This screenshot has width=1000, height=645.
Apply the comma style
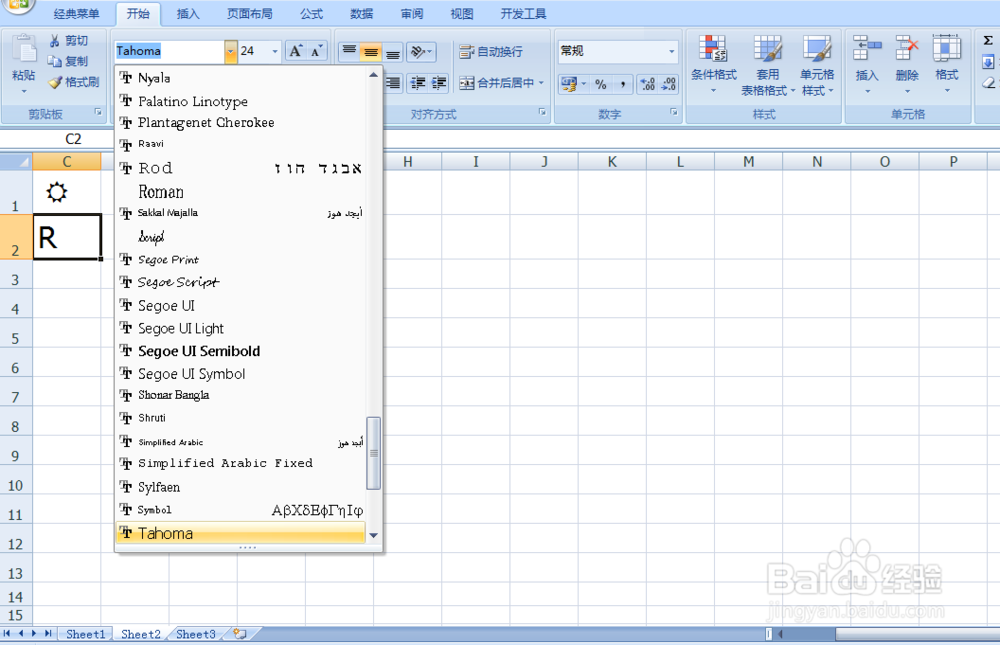pos(622,84)
